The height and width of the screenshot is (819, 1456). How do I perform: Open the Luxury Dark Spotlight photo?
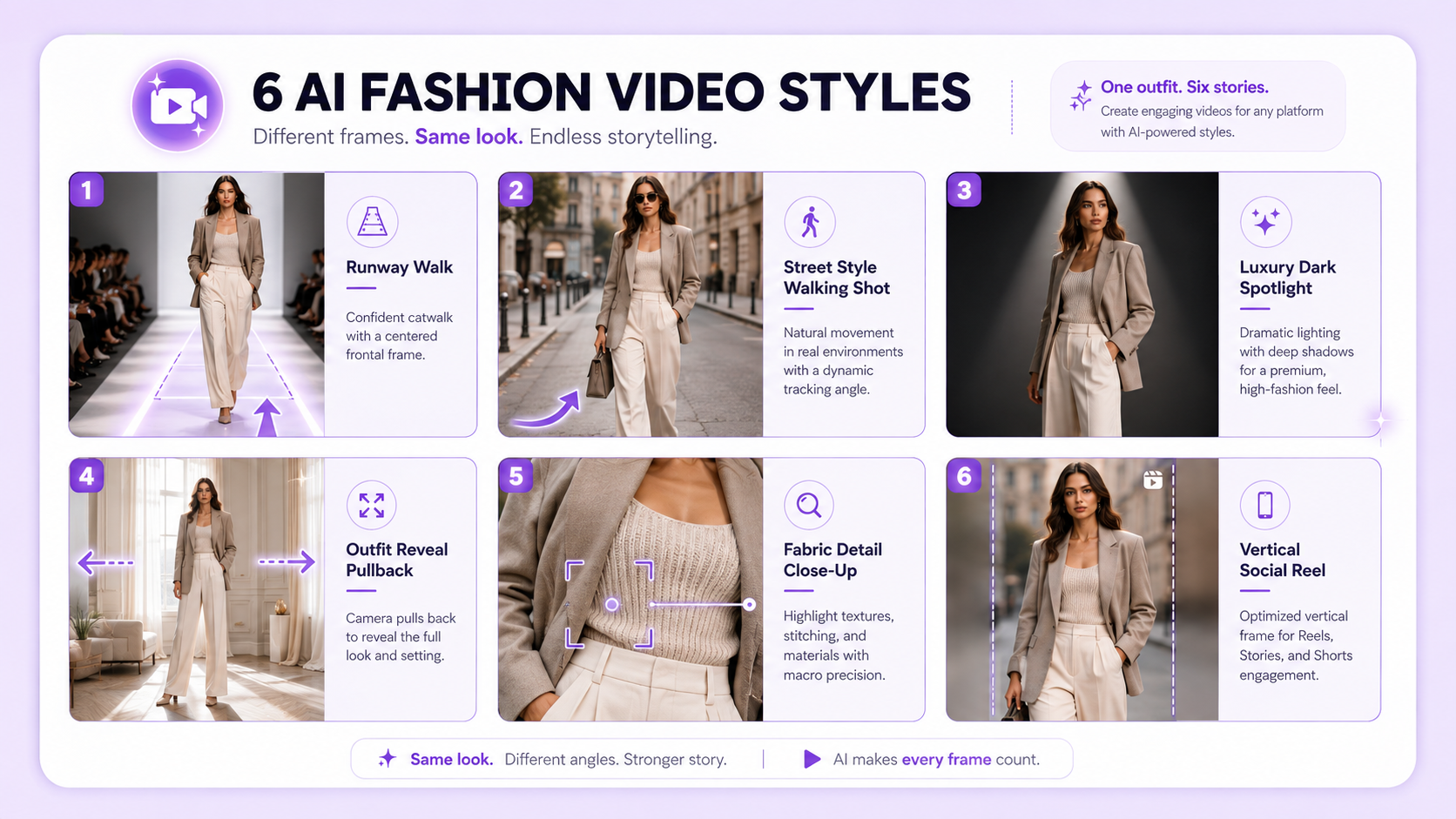[1082, 305]
